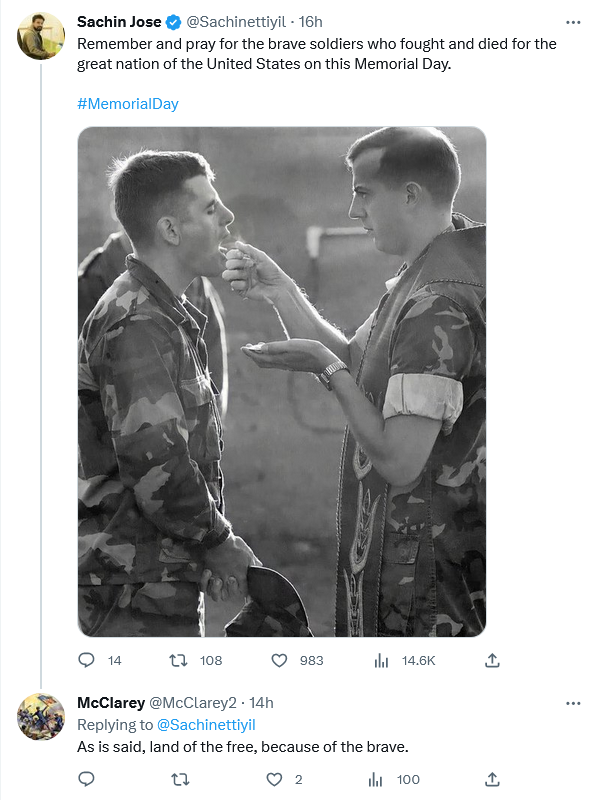Enlarge the black-and-white soldiers photo
Viewport: 598px width, 800px height.
(x=282, y=382)
